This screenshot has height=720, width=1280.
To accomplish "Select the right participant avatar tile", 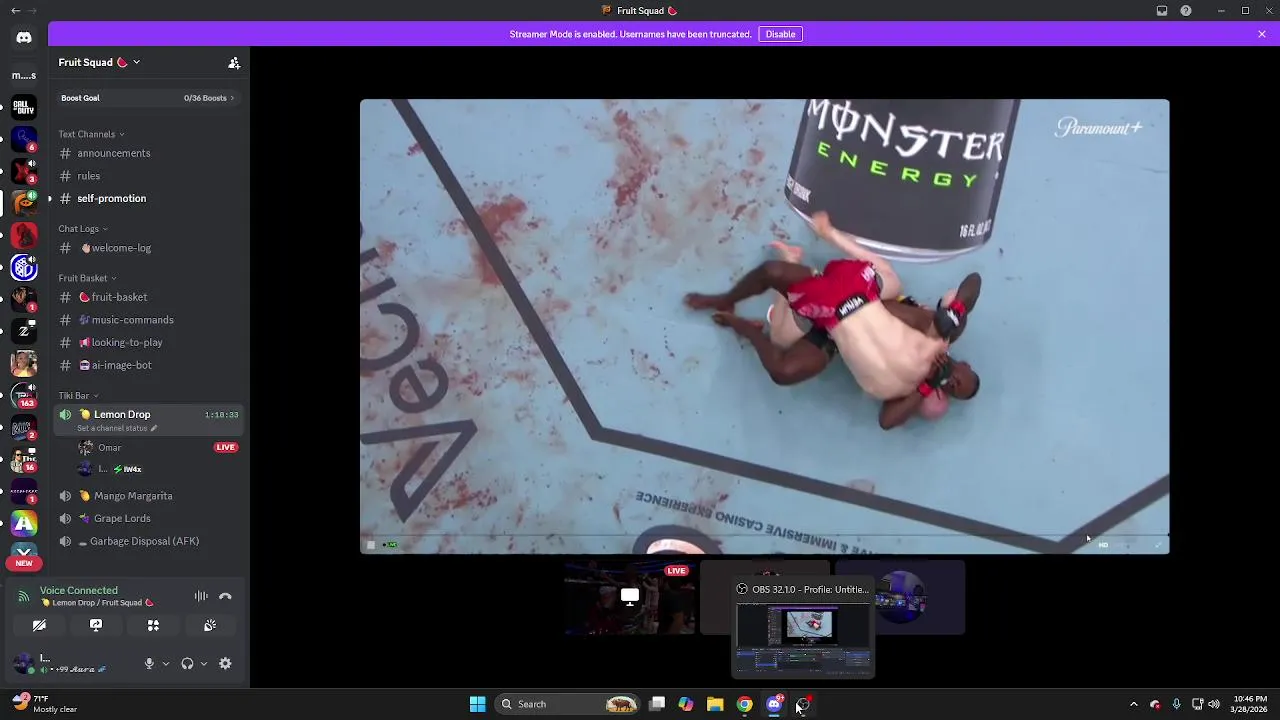I will click(900, 598).
